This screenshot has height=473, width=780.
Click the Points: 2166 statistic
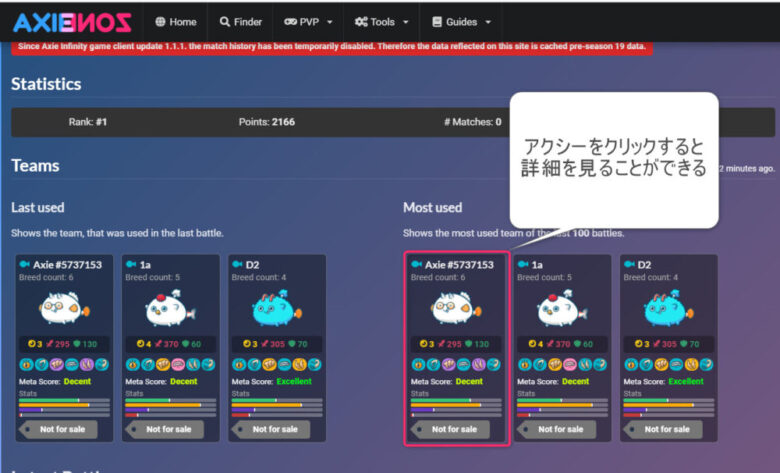pyautogui.click(x=267, y=122)
